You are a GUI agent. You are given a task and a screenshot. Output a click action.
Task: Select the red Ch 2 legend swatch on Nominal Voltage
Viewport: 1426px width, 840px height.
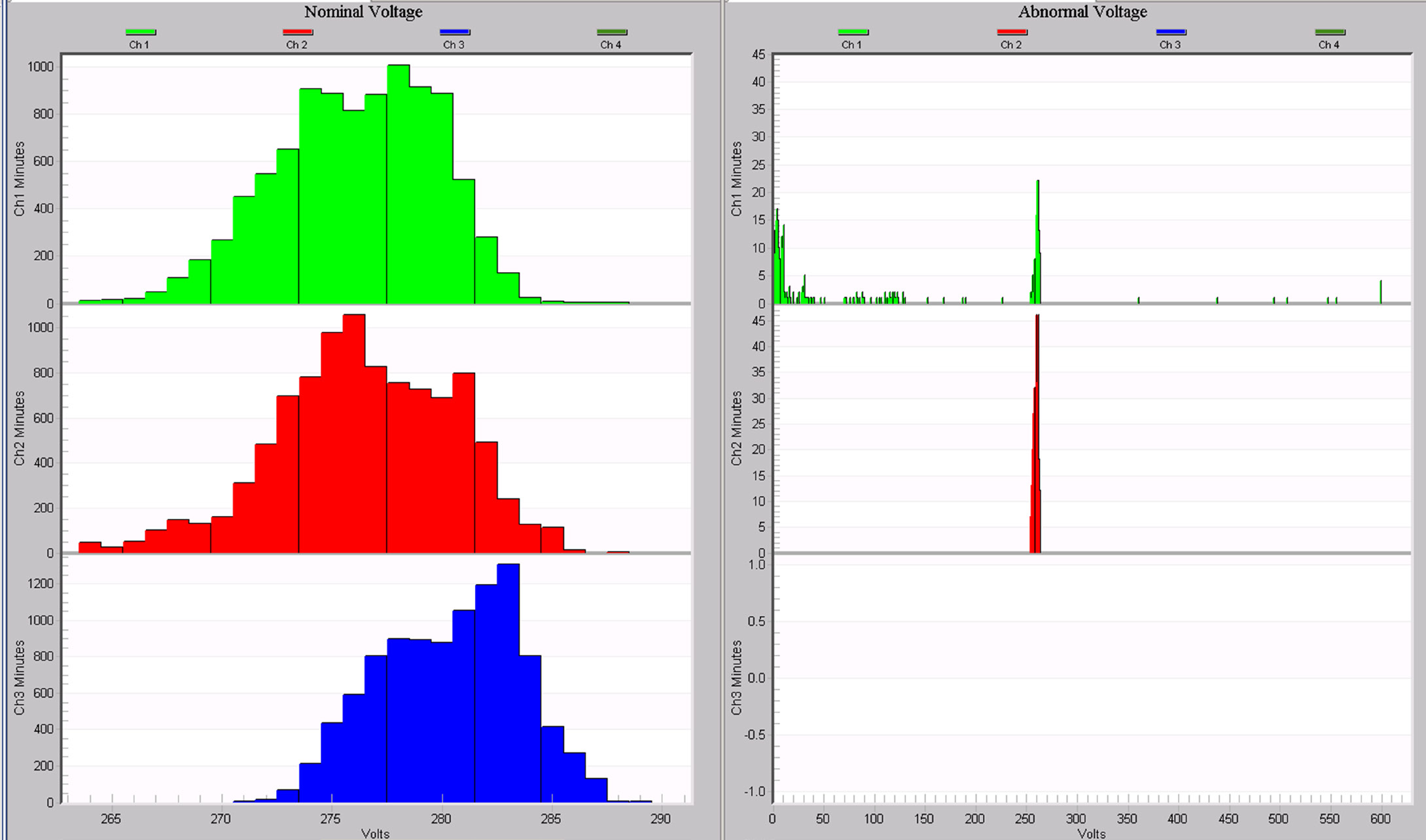click(296, 31)
